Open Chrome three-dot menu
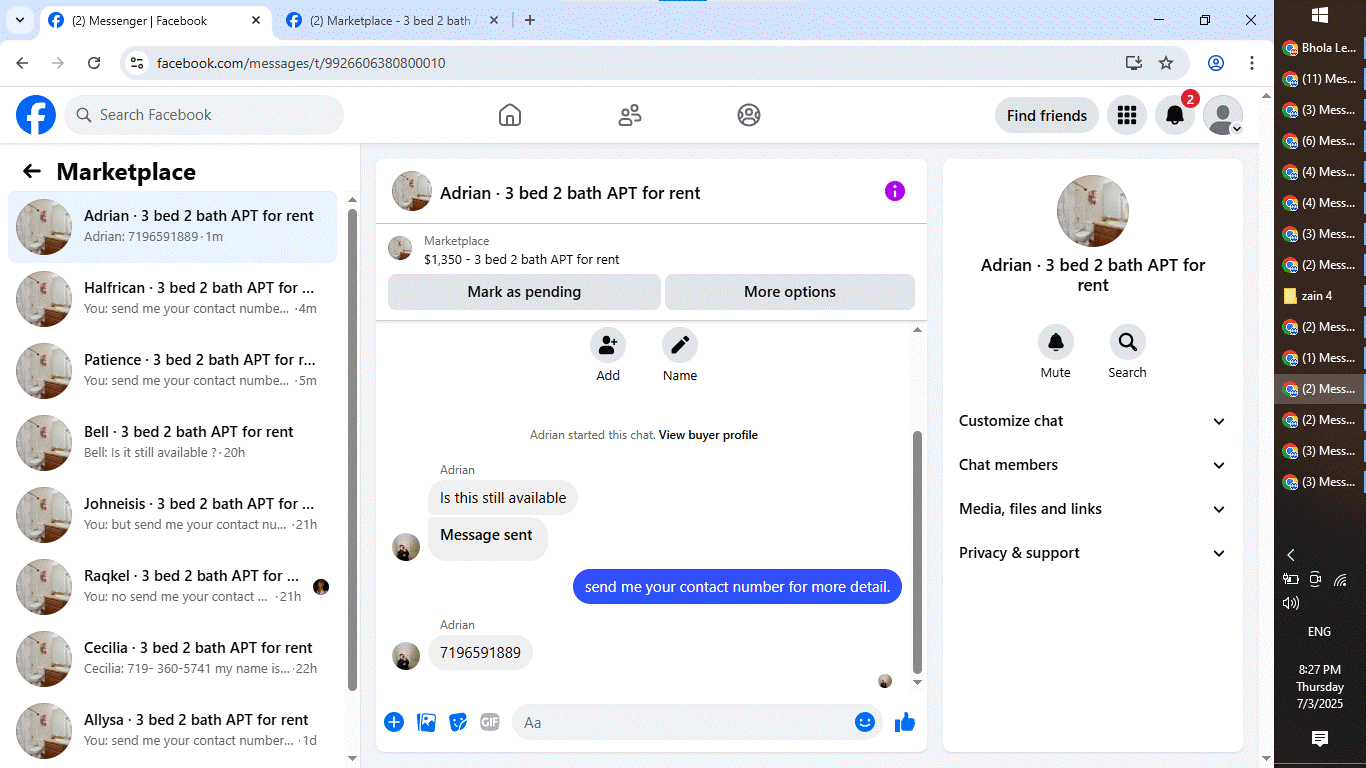The height and width of the screenshot is (768, 1366). [x=1252, y=63]
